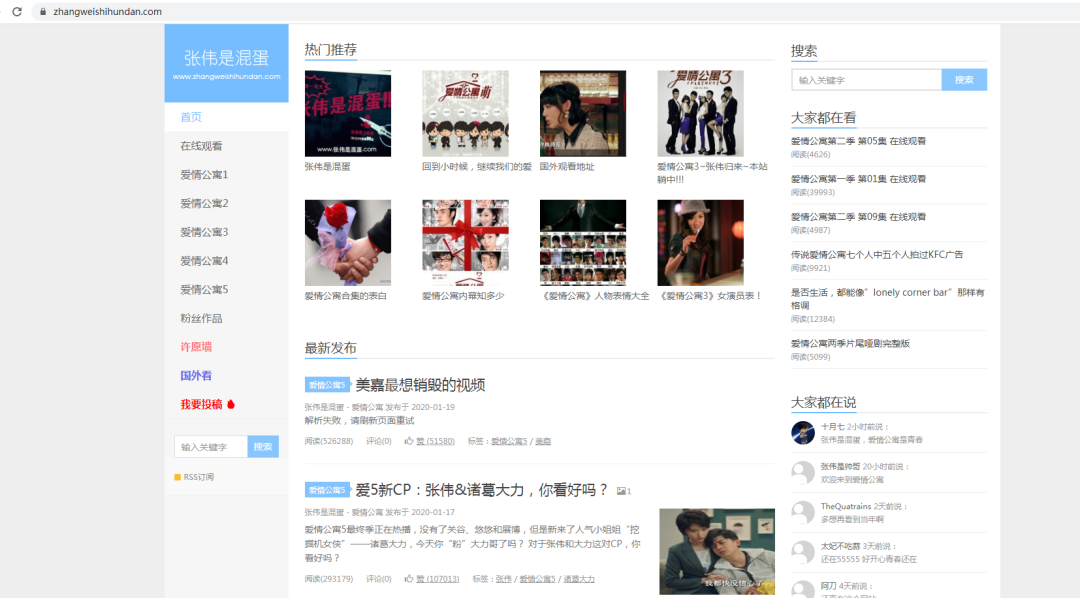Open TheQuatrains commenter avatar
This screenshot has width=1080, height=598.
[x=802, y=513]
